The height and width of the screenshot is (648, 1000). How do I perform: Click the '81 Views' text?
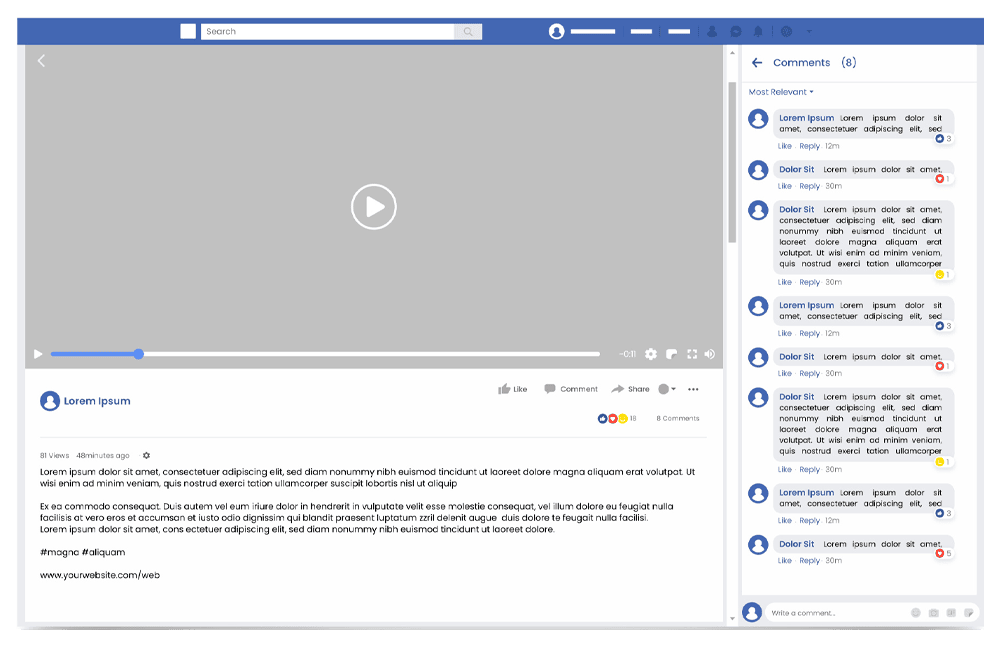click(x=54, y=455)
